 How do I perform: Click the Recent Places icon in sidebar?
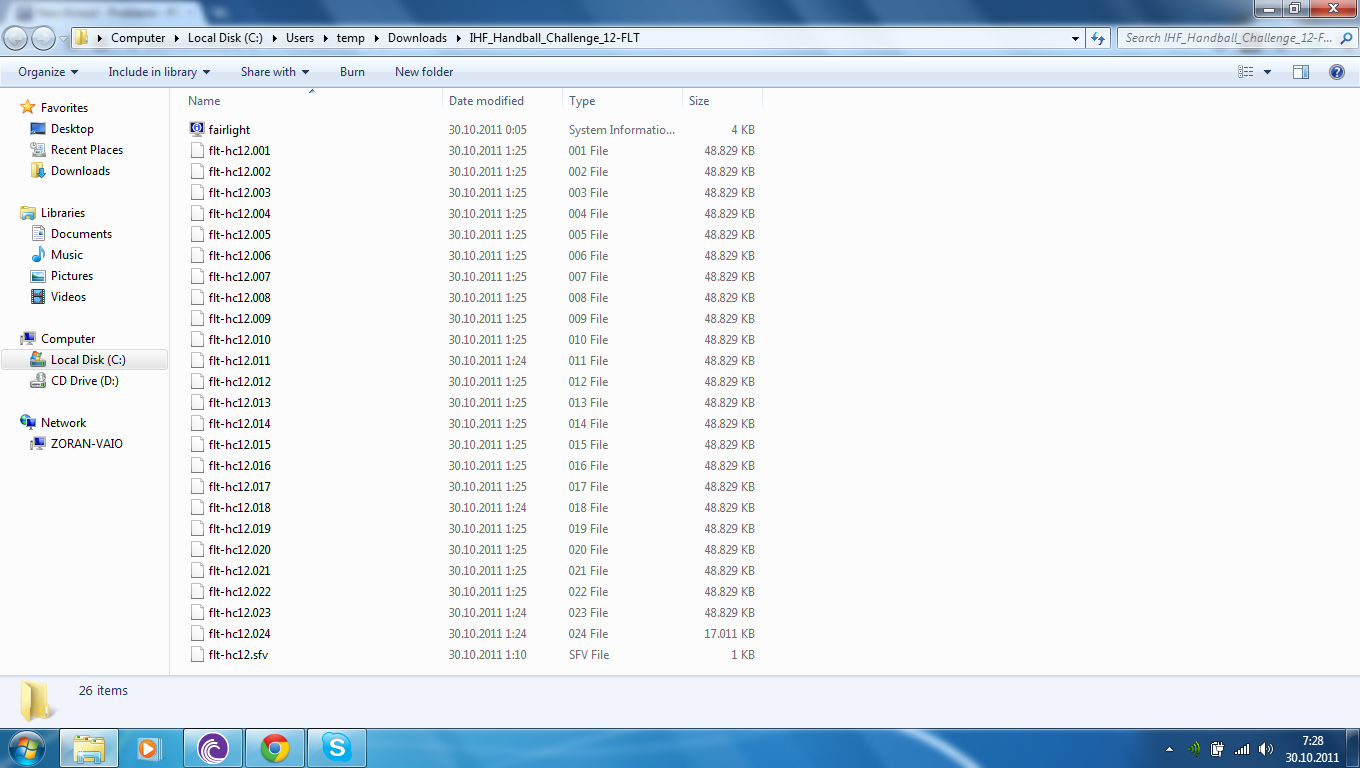point(38,150)
